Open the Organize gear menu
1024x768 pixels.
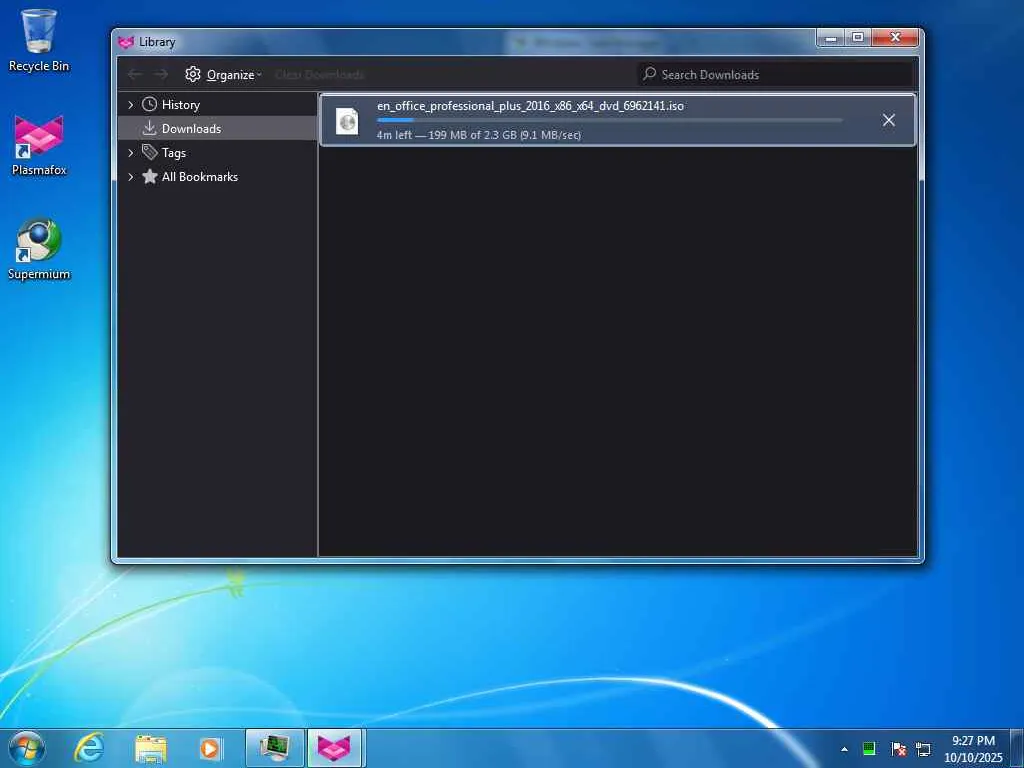223,74
